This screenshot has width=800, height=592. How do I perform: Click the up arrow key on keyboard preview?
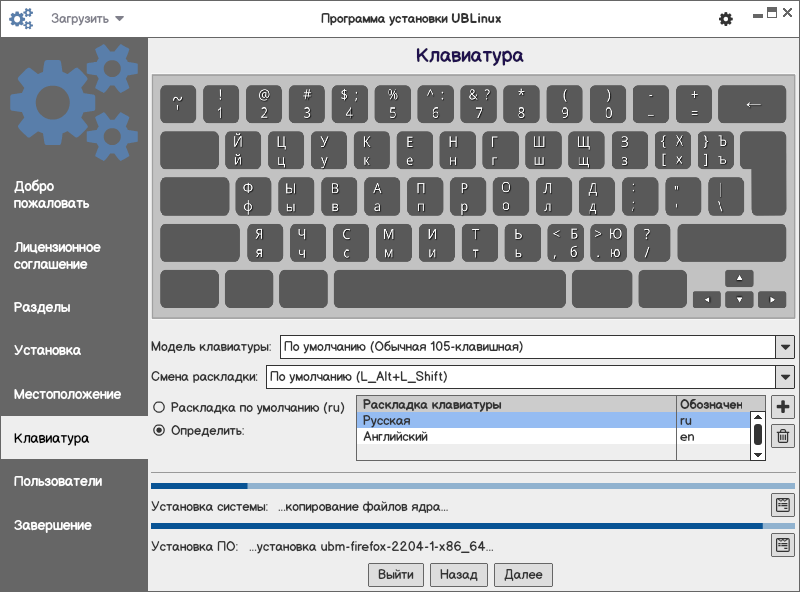coord(739,278)
